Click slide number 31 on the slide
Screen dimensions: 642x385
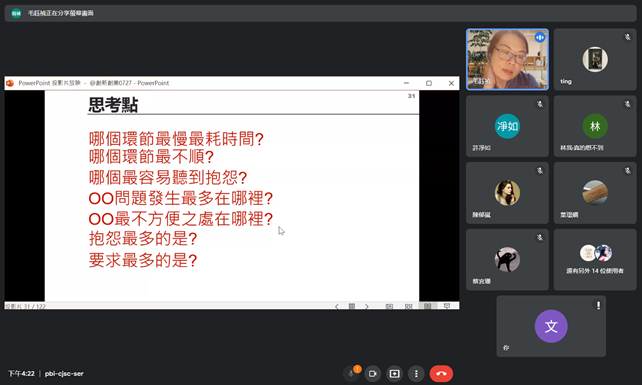pos(411,96)
